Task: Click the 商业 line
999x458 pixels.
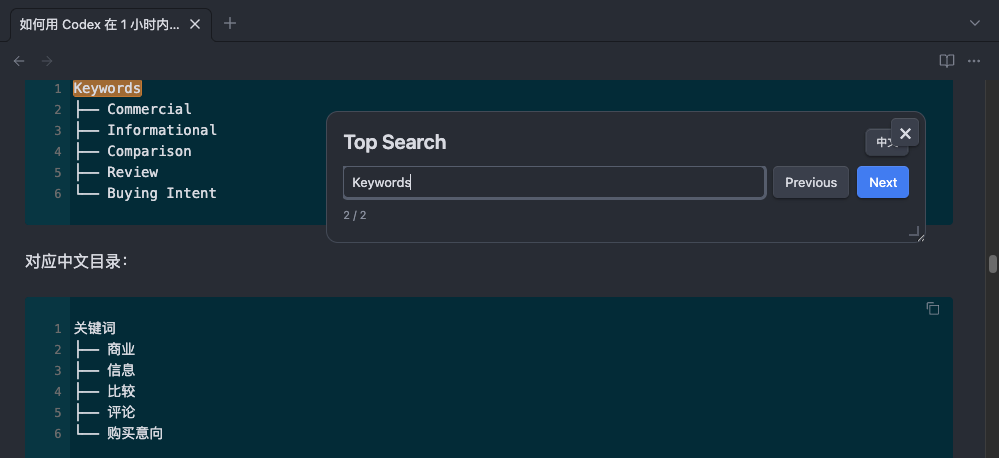Action: pyautogui.click(x=121, y=350)
